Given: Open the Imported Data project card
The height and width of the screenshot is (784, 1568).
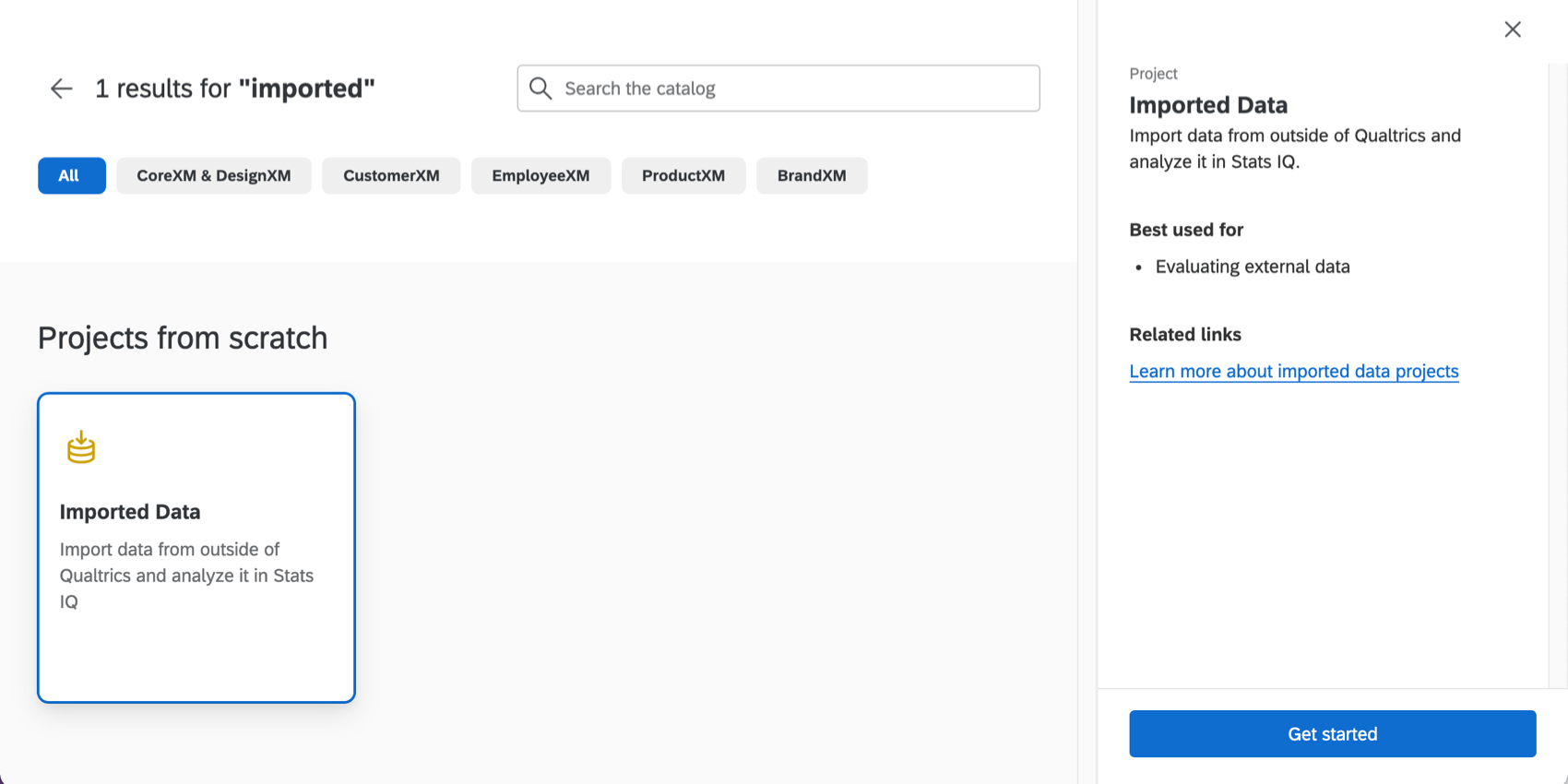Looking at the screenshot, I should (x=196, y=548).
